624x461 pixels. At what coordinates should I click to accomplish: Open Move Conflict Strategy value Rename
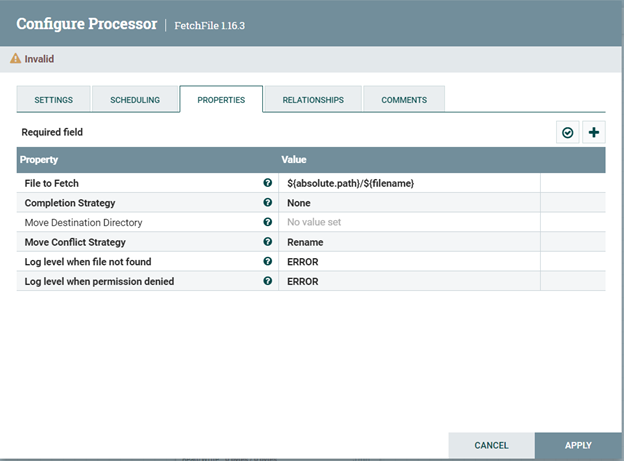[410, 242]
